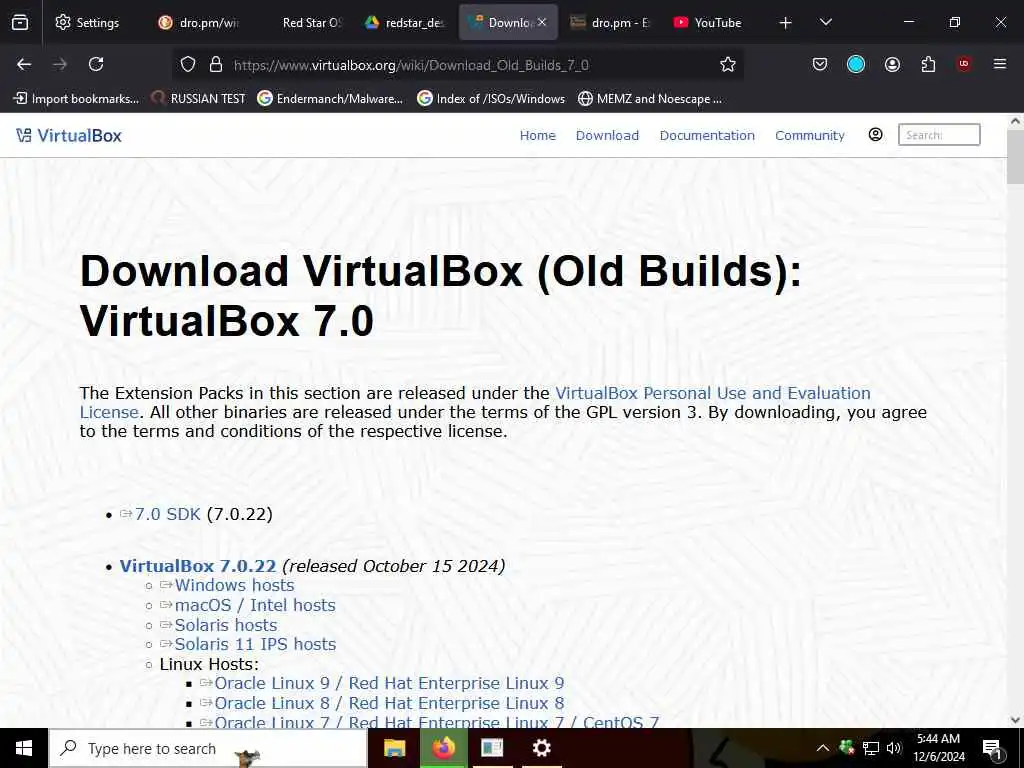Open Community in VirtualBox navigation
The height and width of the screenshot is (768, 1024).
[810, 135]
